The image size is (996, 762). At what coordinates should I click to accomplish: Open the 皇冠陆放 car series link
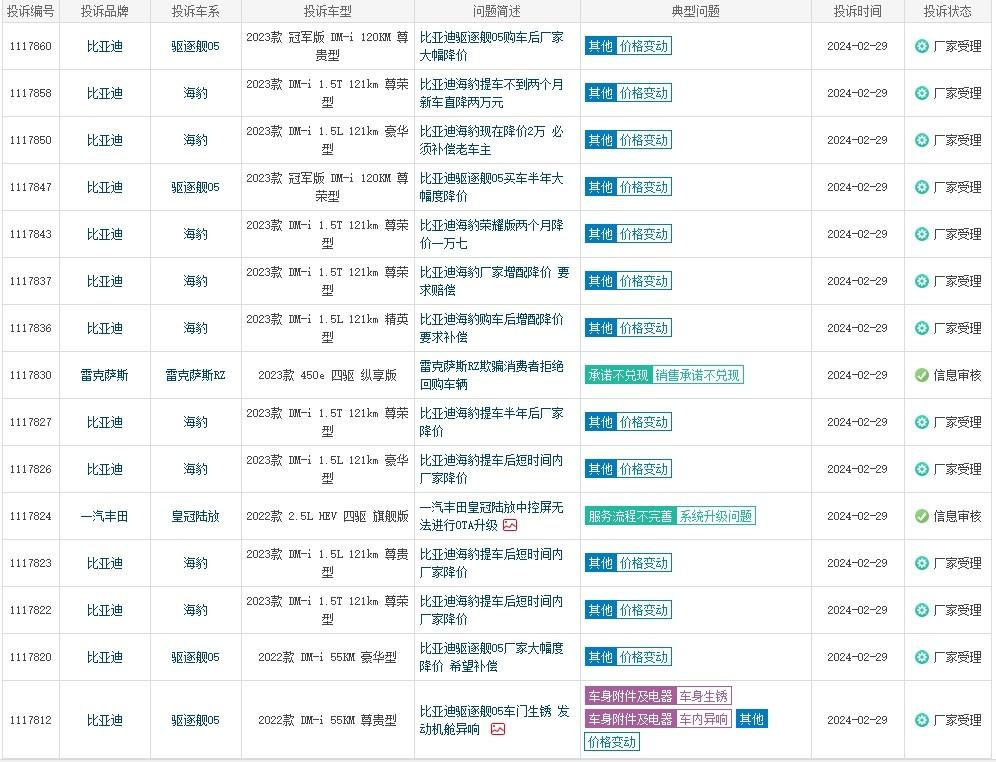click(x=195, y=516)
